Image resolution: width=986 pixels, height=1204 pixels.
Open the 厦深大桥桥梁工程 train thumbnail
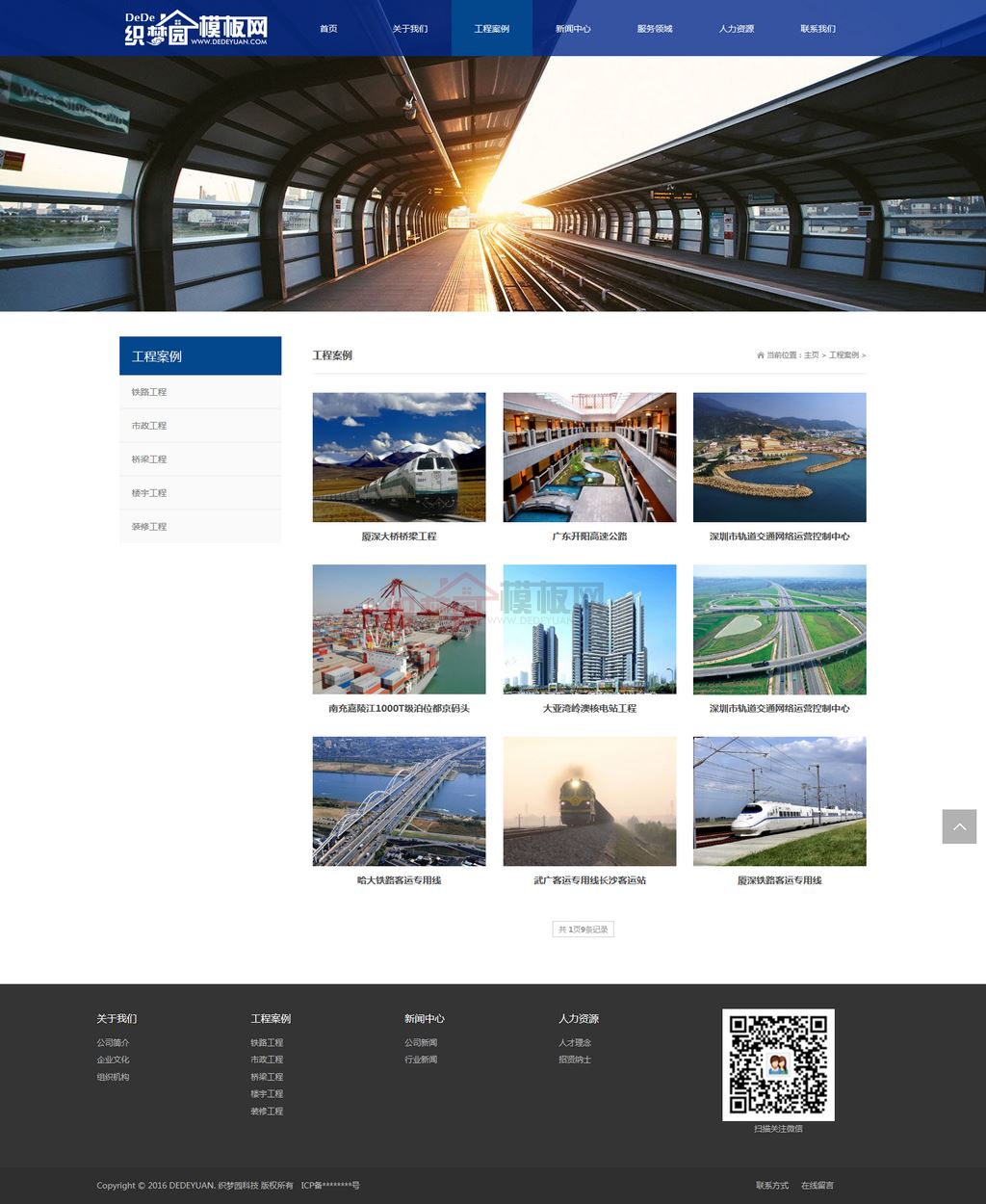tap(399, 457)
